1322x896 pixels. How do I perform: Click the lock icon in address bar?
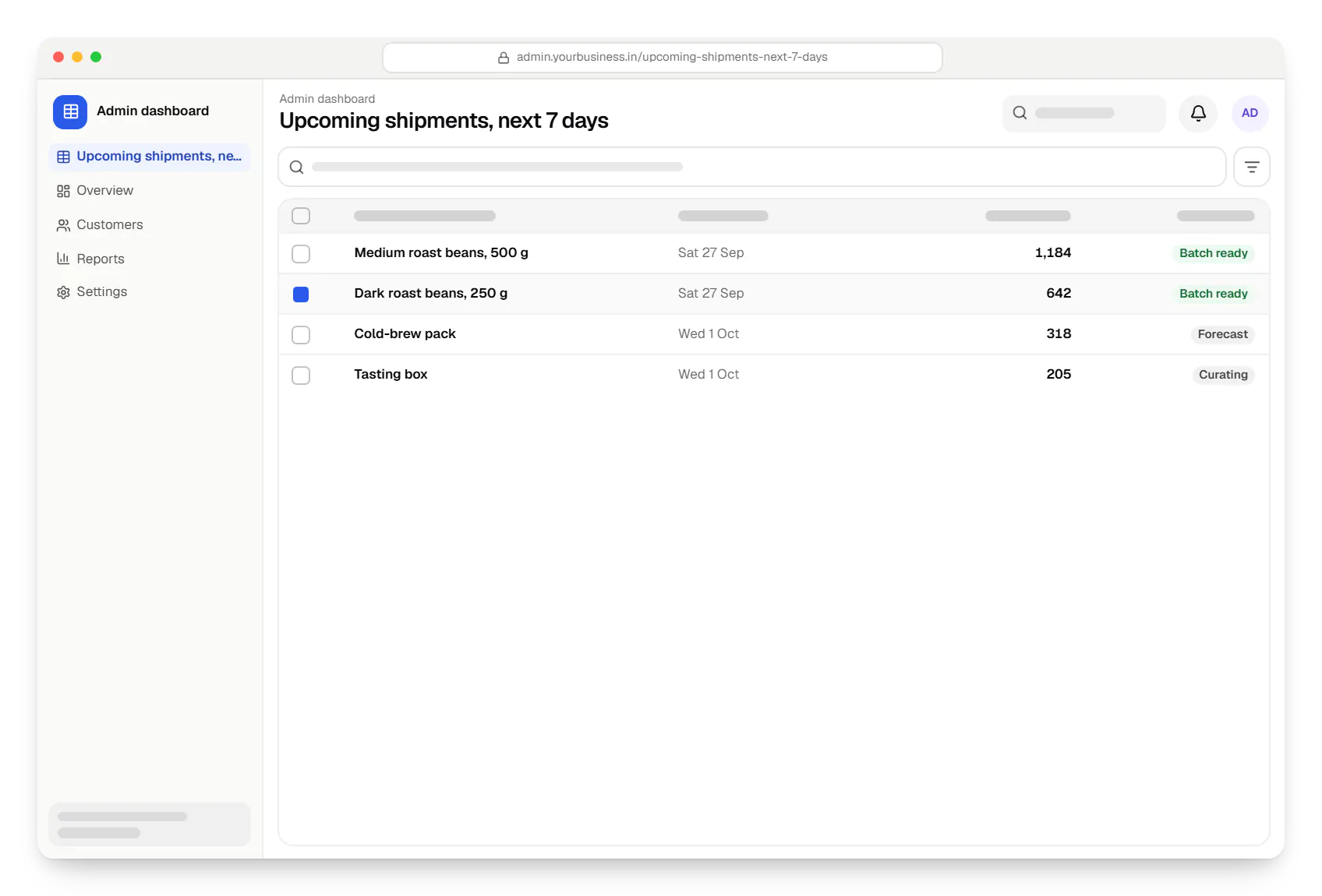pyautogui.click(x=504, y=58)
